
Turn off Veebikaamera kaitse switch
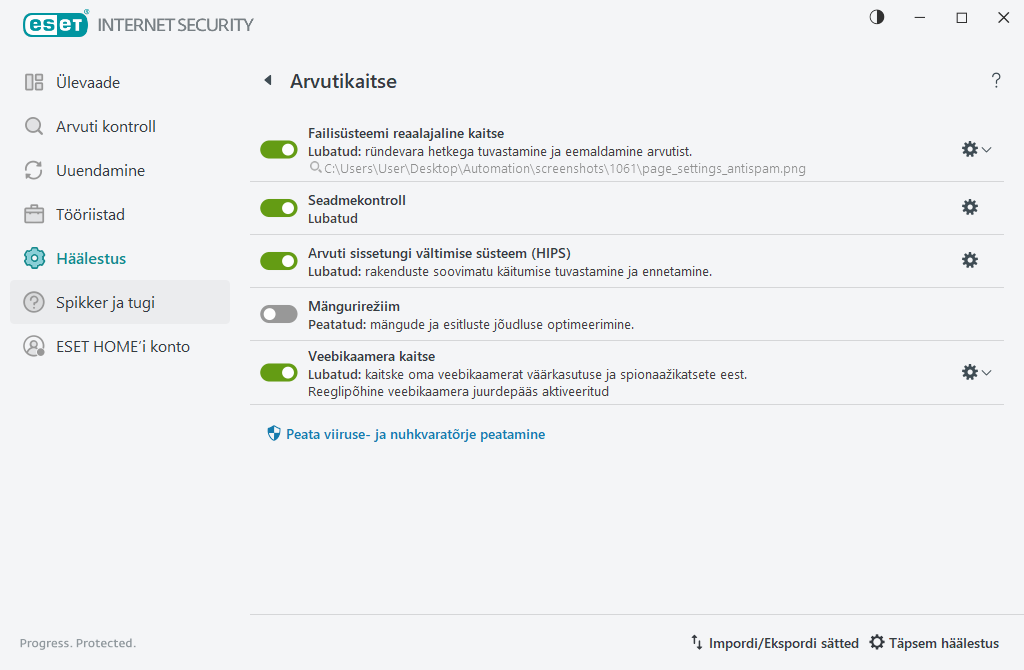click(x=279, y=372)
